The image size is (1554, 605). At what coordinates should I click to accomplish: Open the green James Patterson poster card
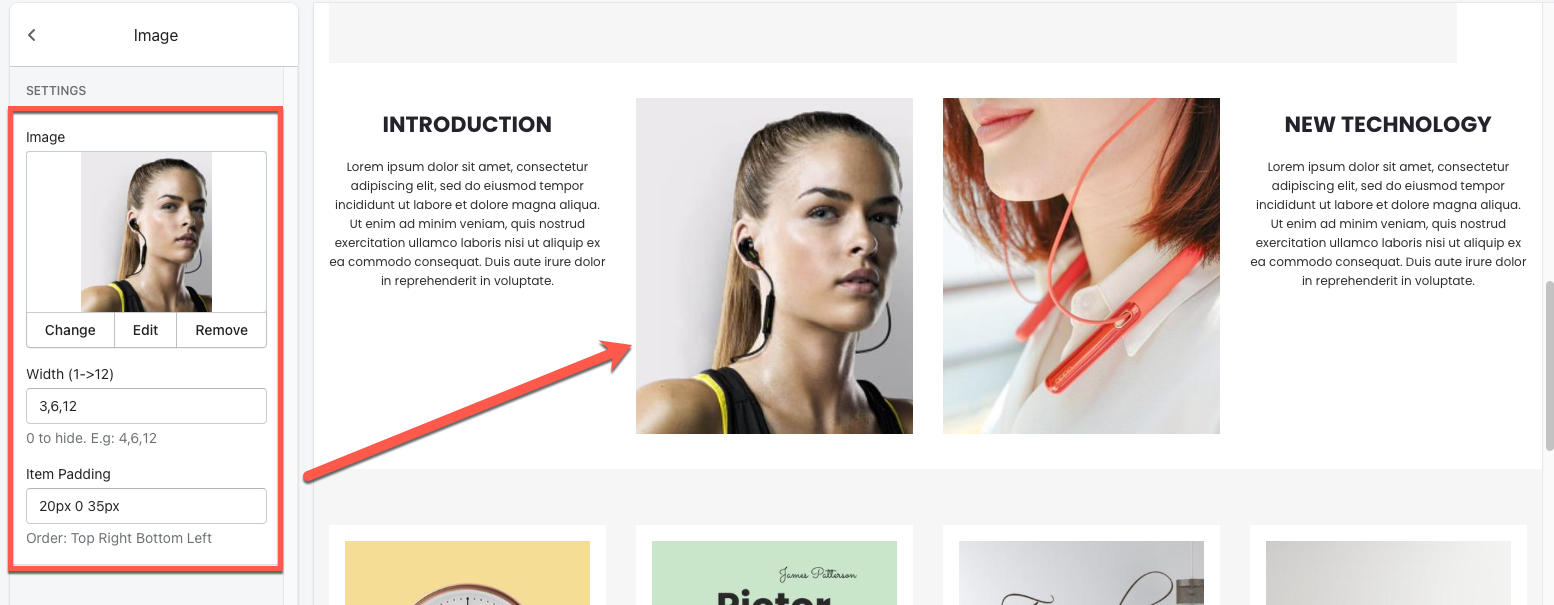pyautogui.click(x=774, y=565)
